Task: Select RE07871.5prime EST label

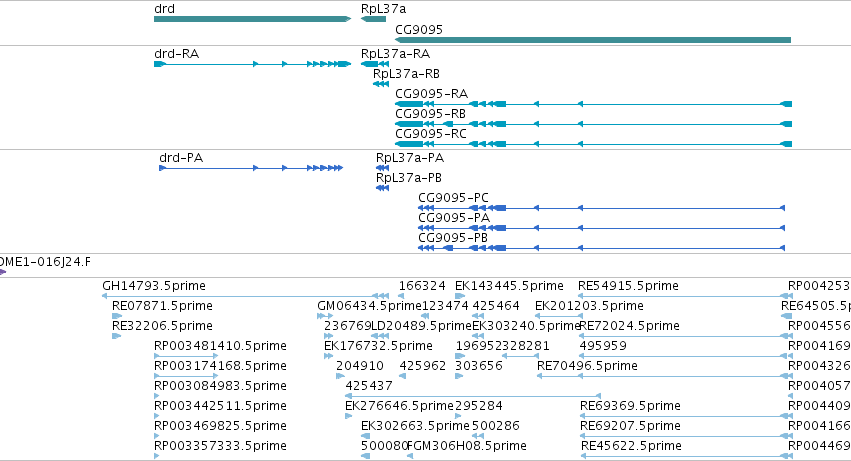Action: (x=162, y=306)
